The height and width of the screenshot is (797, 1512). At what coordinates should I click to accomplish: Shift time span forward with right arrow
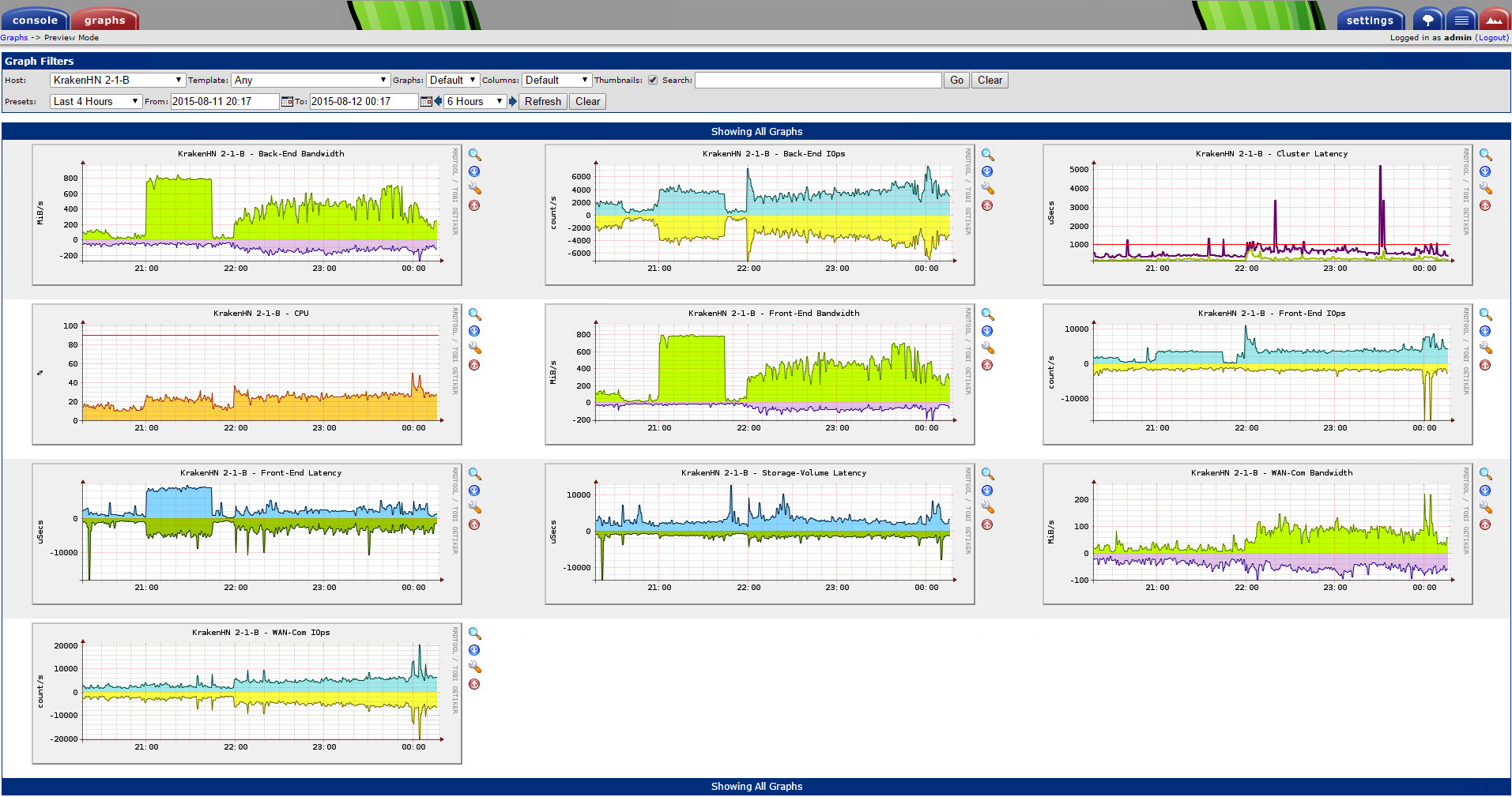point(513,102)
